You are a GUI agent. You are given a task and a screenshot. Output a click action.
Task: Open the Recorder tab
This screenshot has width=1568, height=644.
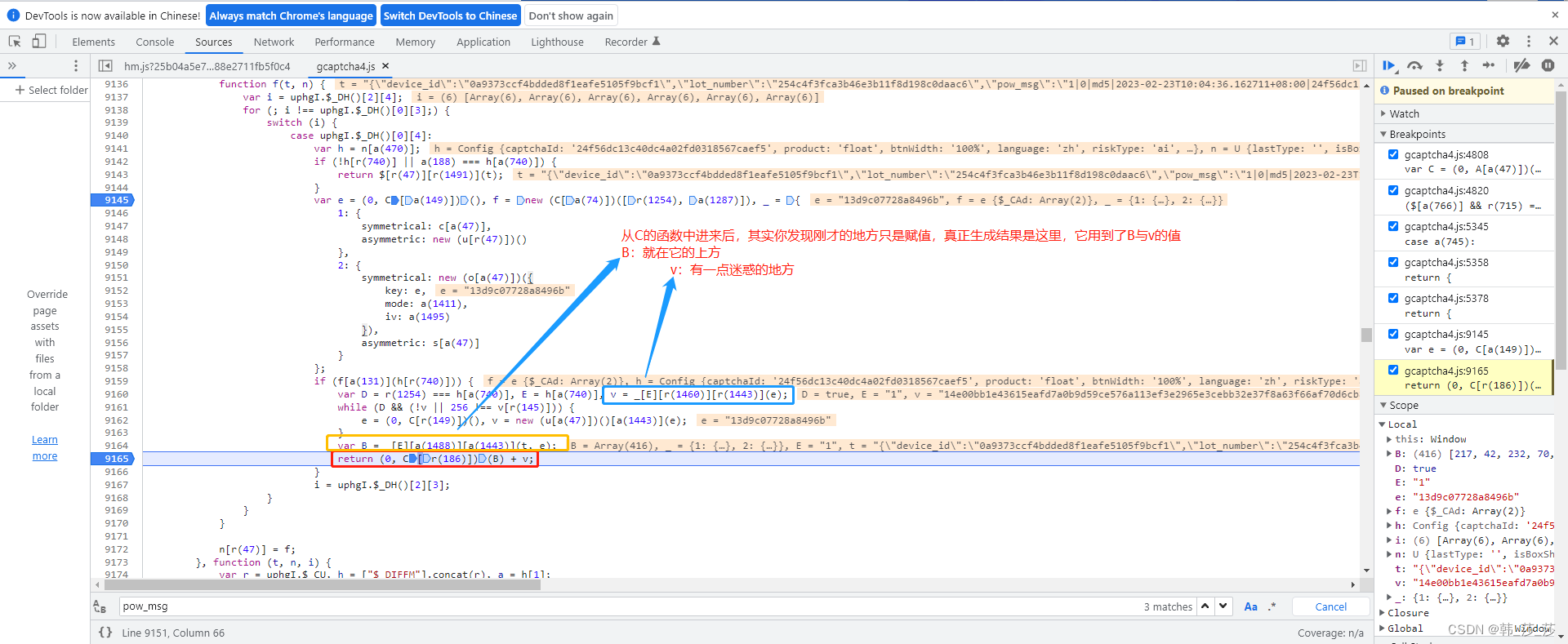(632, 42)
